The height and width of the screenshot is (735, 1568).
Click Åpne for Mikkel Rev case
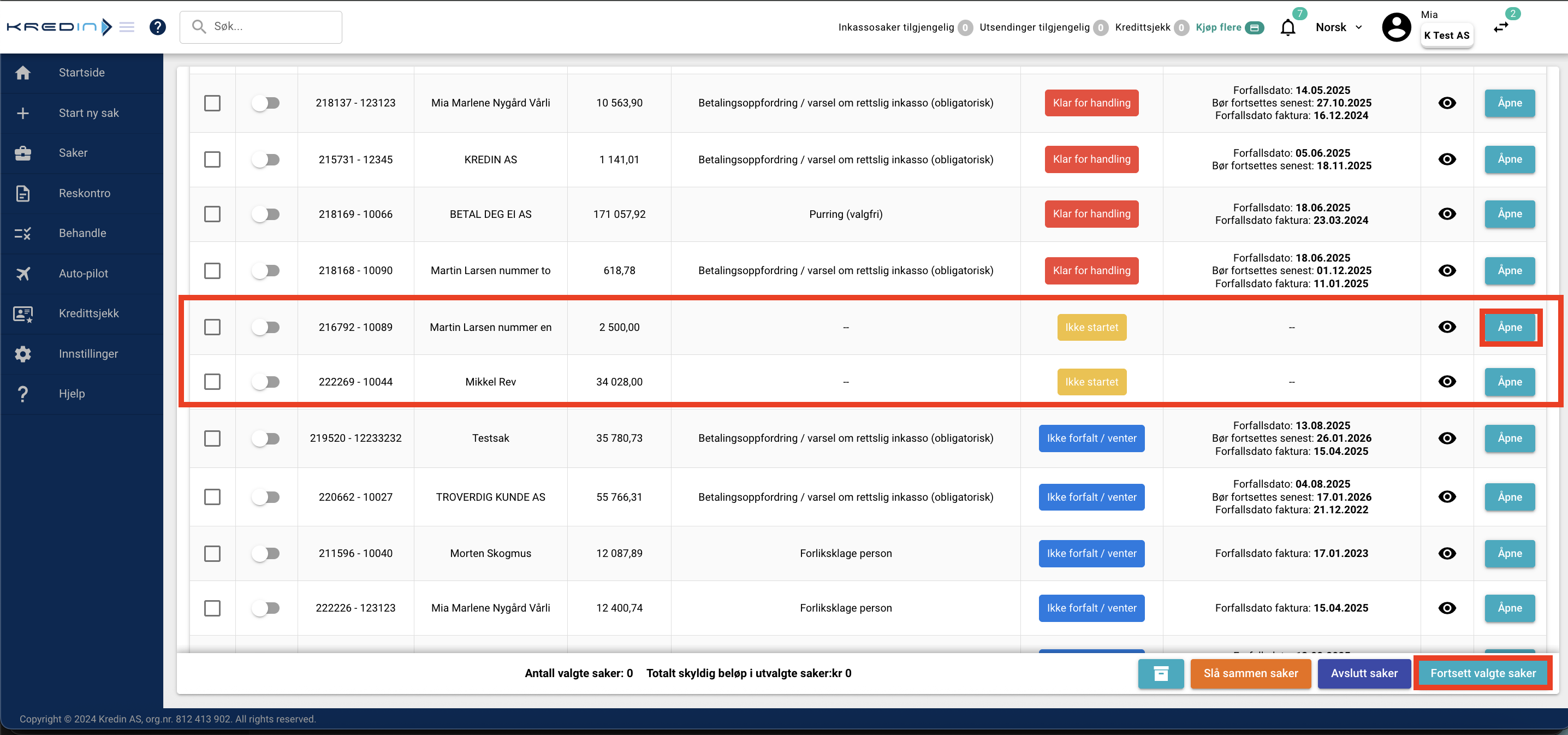1510,382
